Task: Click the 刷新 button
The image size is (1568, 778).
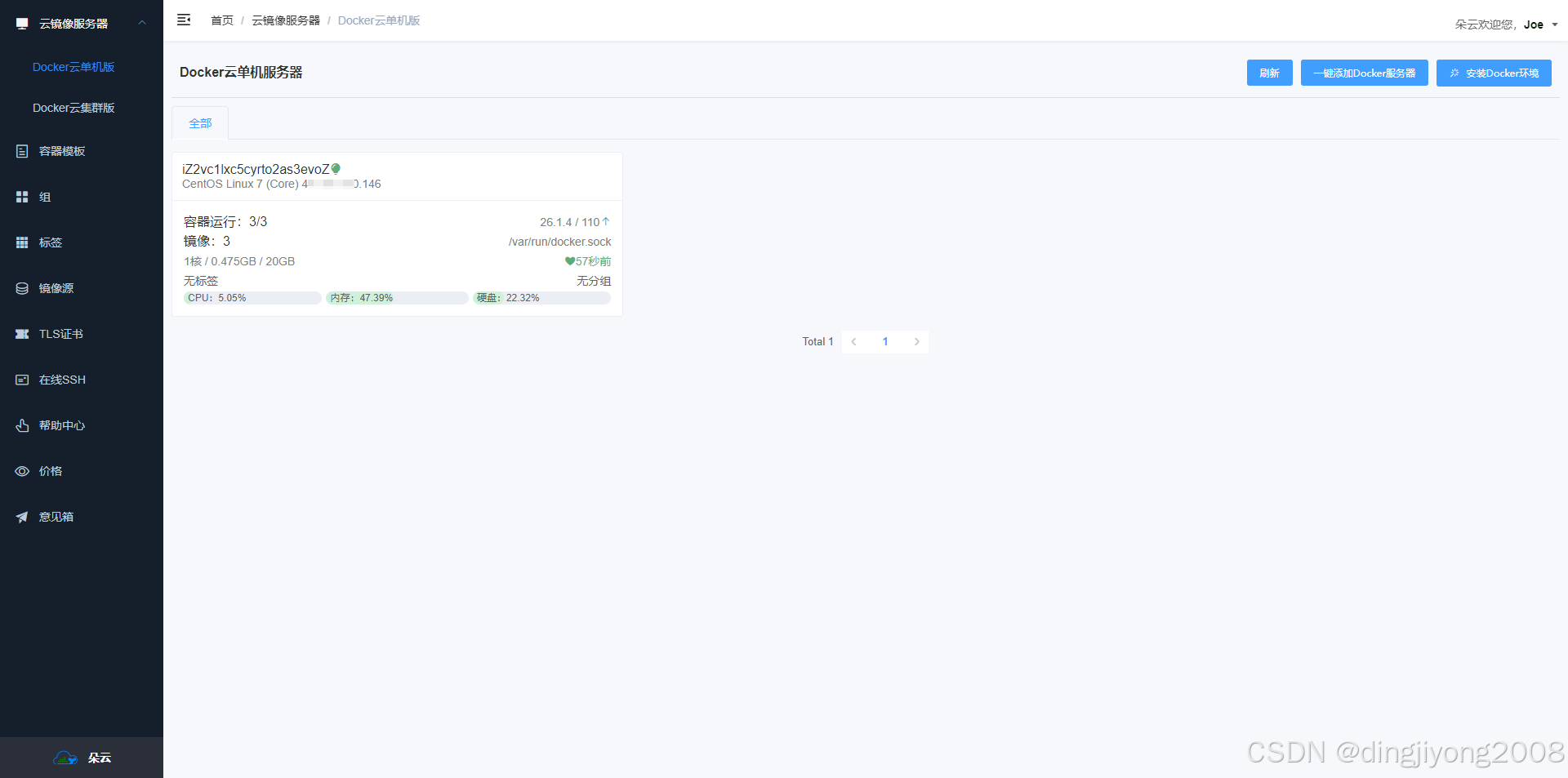Action: (x=1269, y=73)
